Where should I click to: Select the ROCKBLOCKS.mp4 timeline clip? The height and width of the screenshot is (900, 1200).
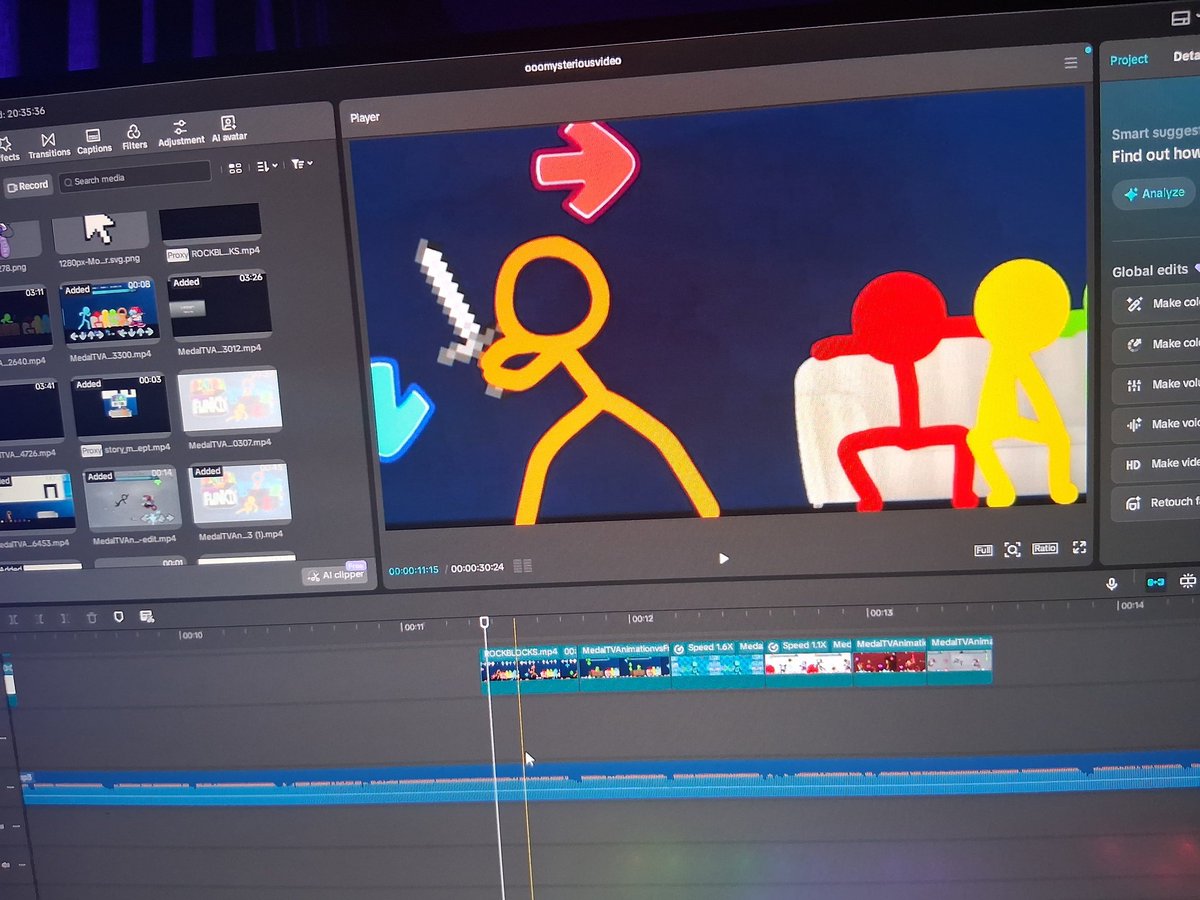click(x=529, y=669)
